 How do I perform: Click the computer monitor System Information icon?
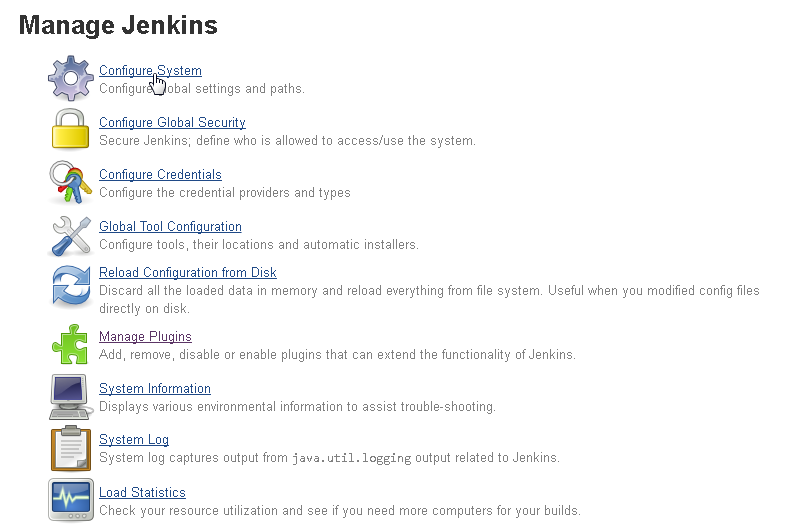pyautogui.click(x=70, y=397)
